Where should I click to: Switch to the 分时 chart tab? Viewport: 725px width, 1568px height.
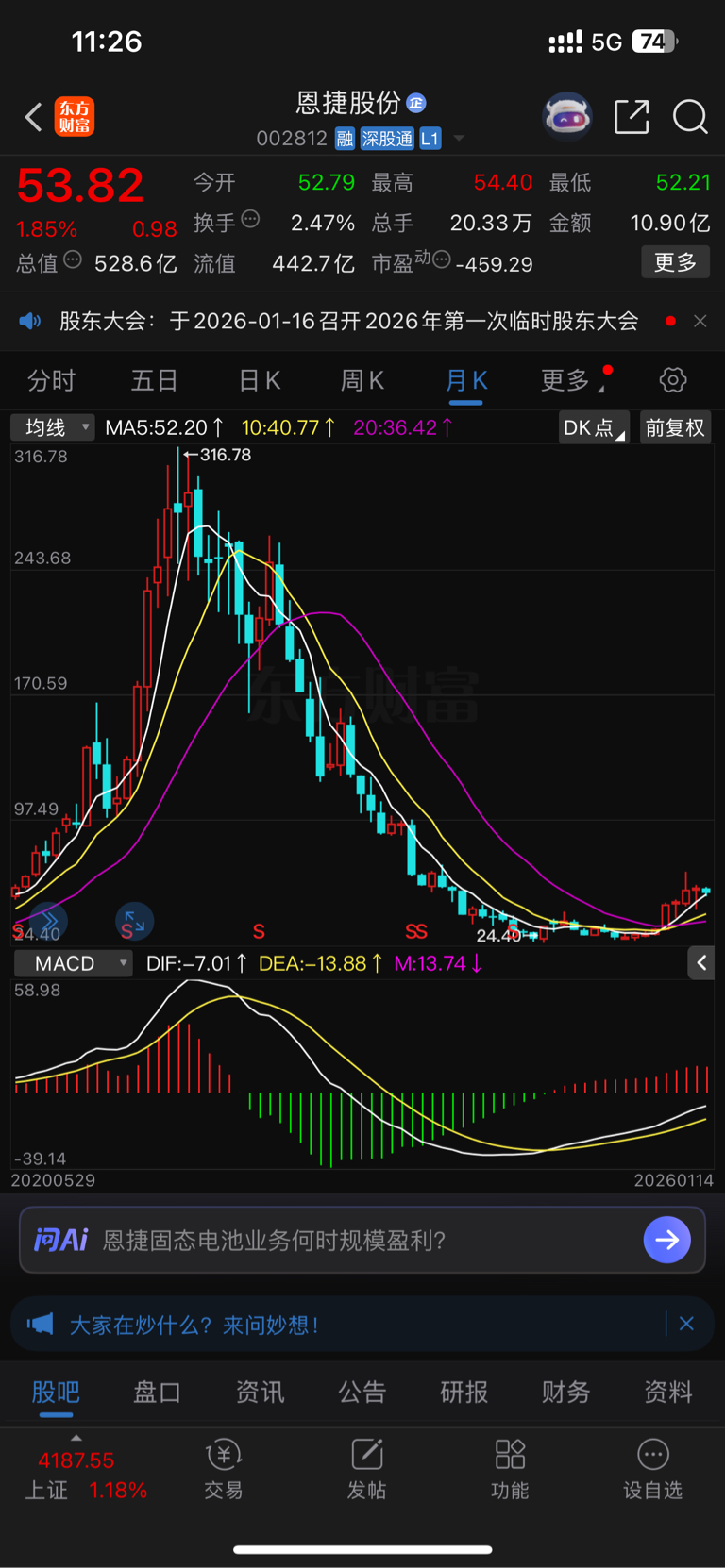click(51, 380)
